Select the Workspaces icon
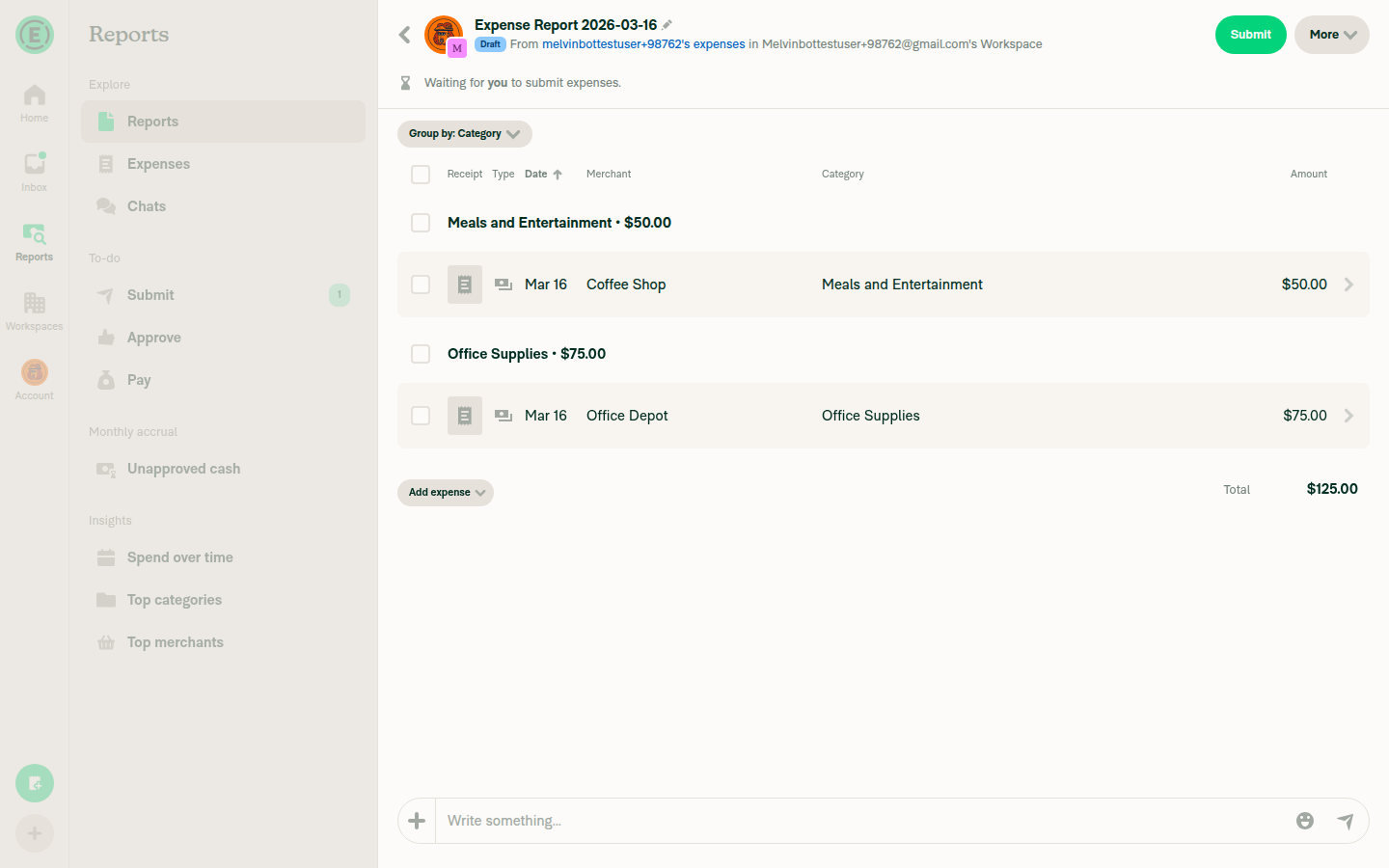1389x868 pixels. click(34, 304)
